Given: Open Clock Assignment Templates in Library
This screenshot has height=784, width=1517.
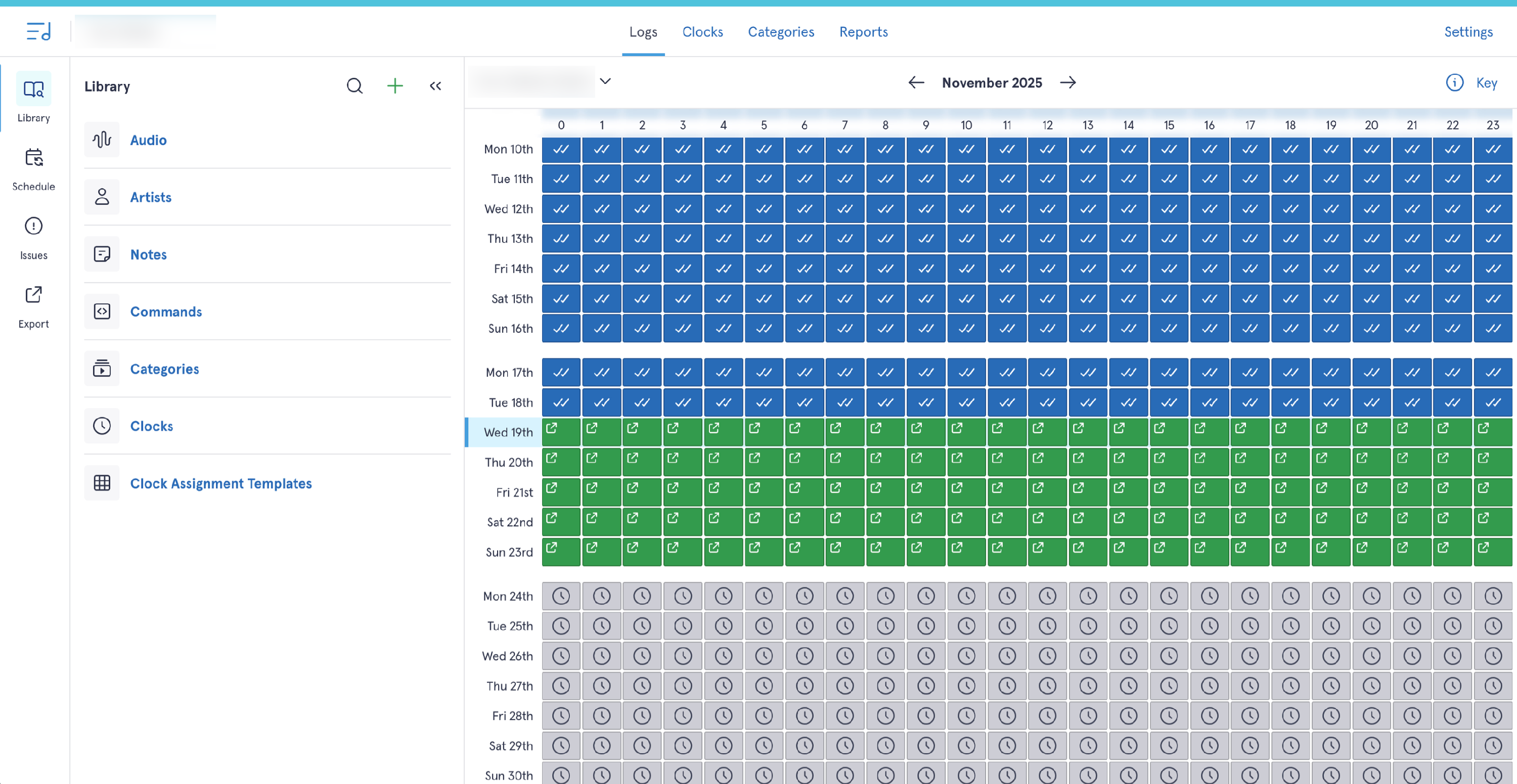Looking at the screenshot, I should (x=220, y=483).
